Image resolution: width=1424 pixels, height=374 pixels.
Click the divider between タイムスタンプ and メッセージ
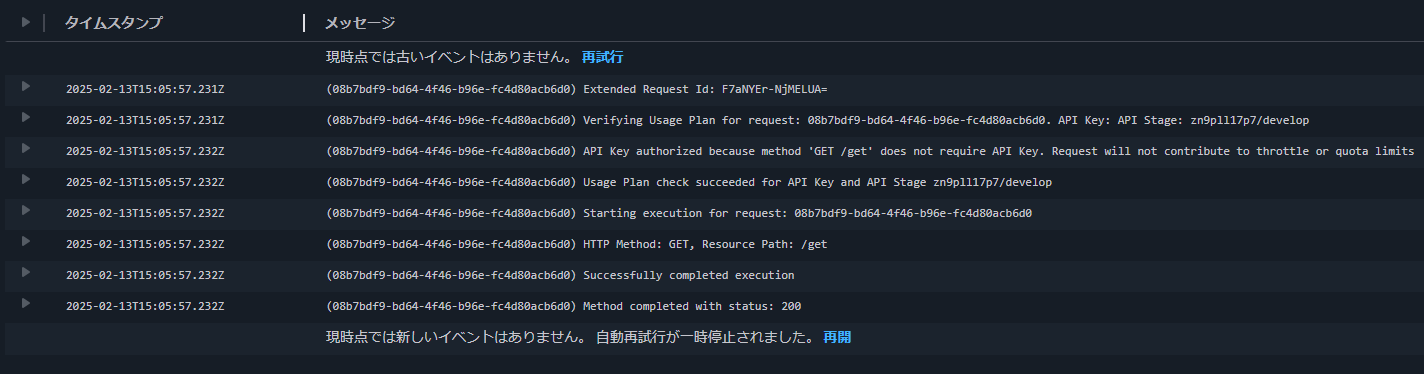[304, 22]
